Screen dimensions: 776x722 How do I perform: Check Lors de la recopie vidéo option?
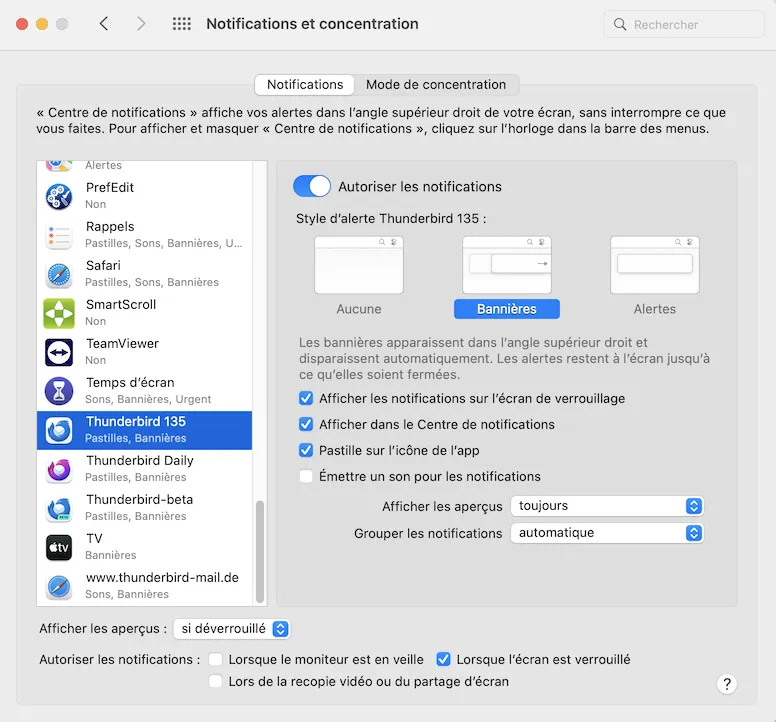(215, 681)
